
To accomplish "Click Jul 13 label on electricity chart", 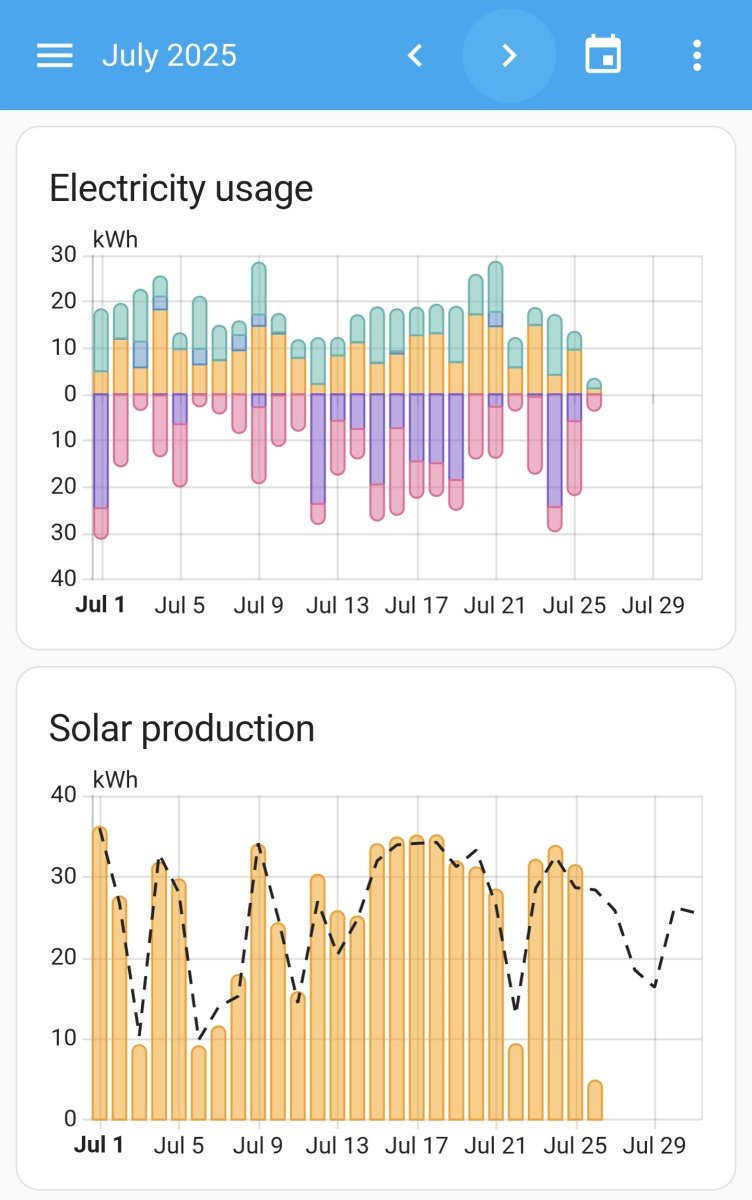I will [x=337, y=605].
